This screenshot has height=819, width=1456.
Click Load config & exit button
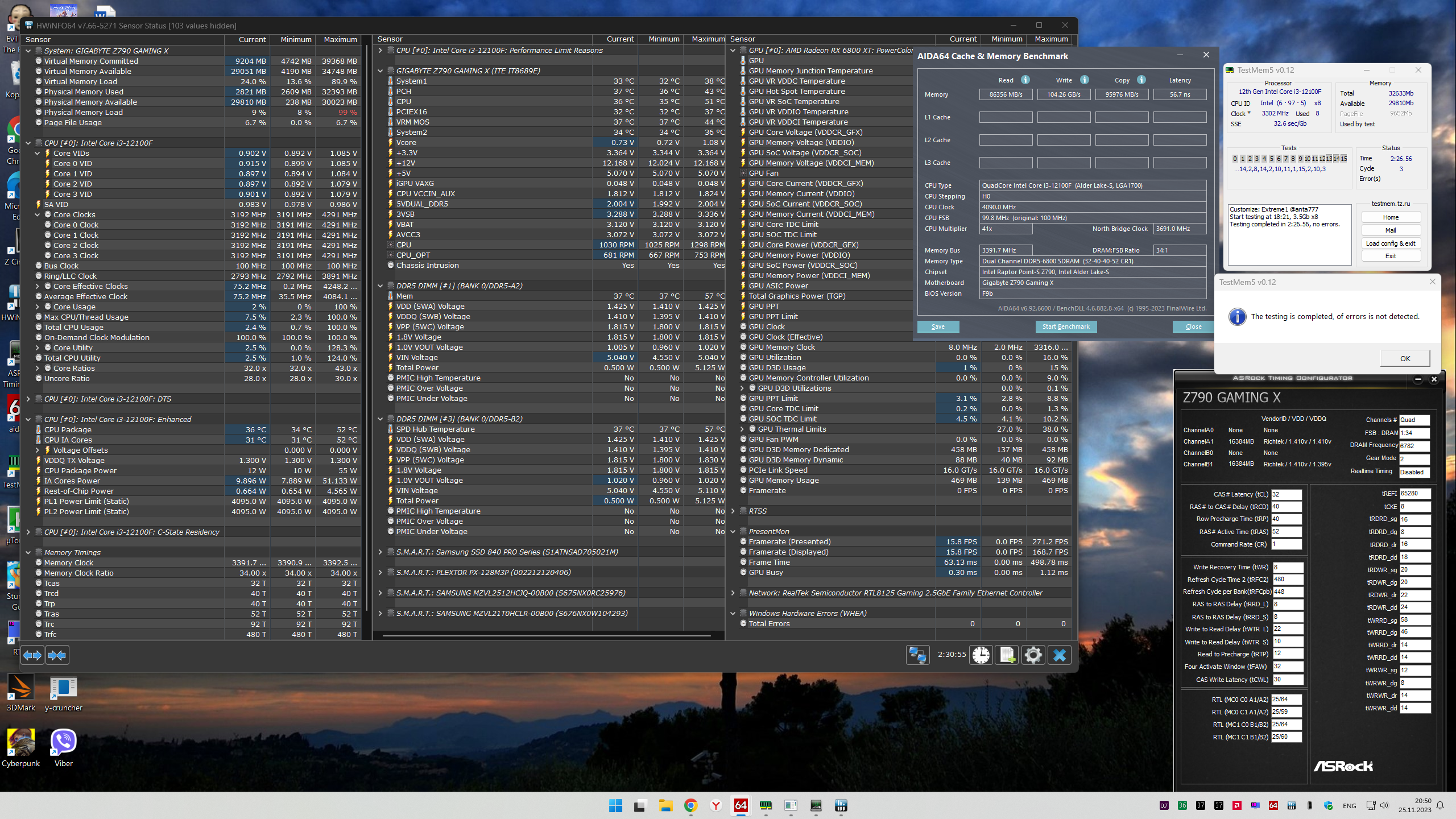pyautogui.click(x=1391, y=243)
